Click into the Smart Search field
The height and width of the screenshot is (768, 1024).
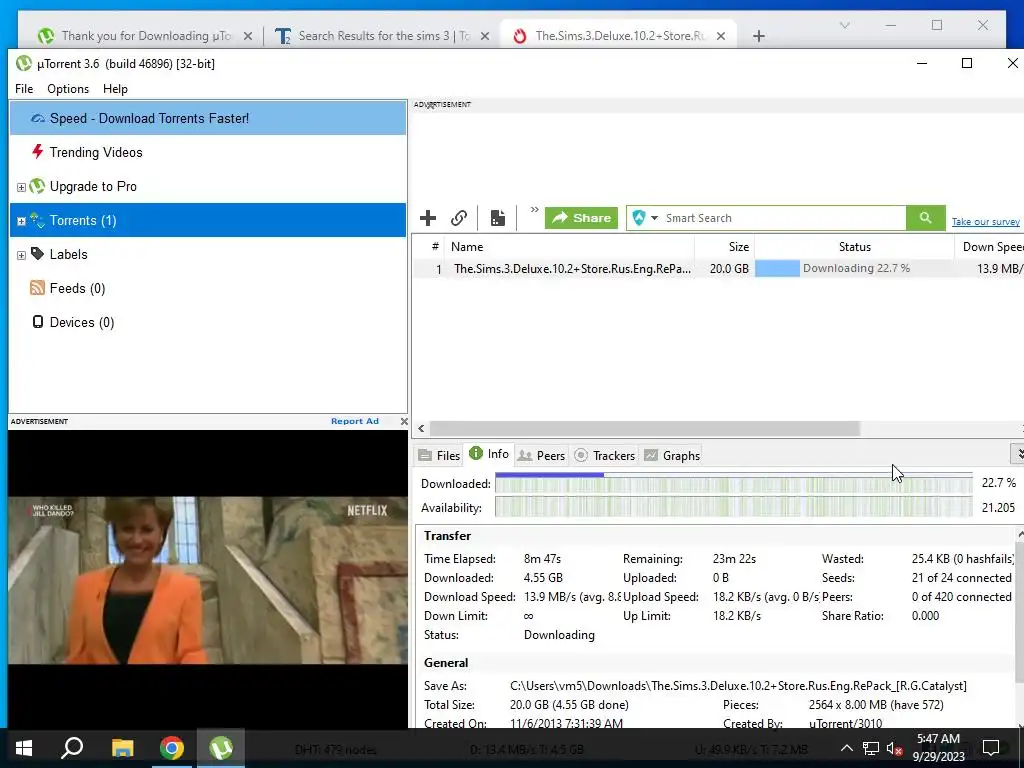(784, 218)
